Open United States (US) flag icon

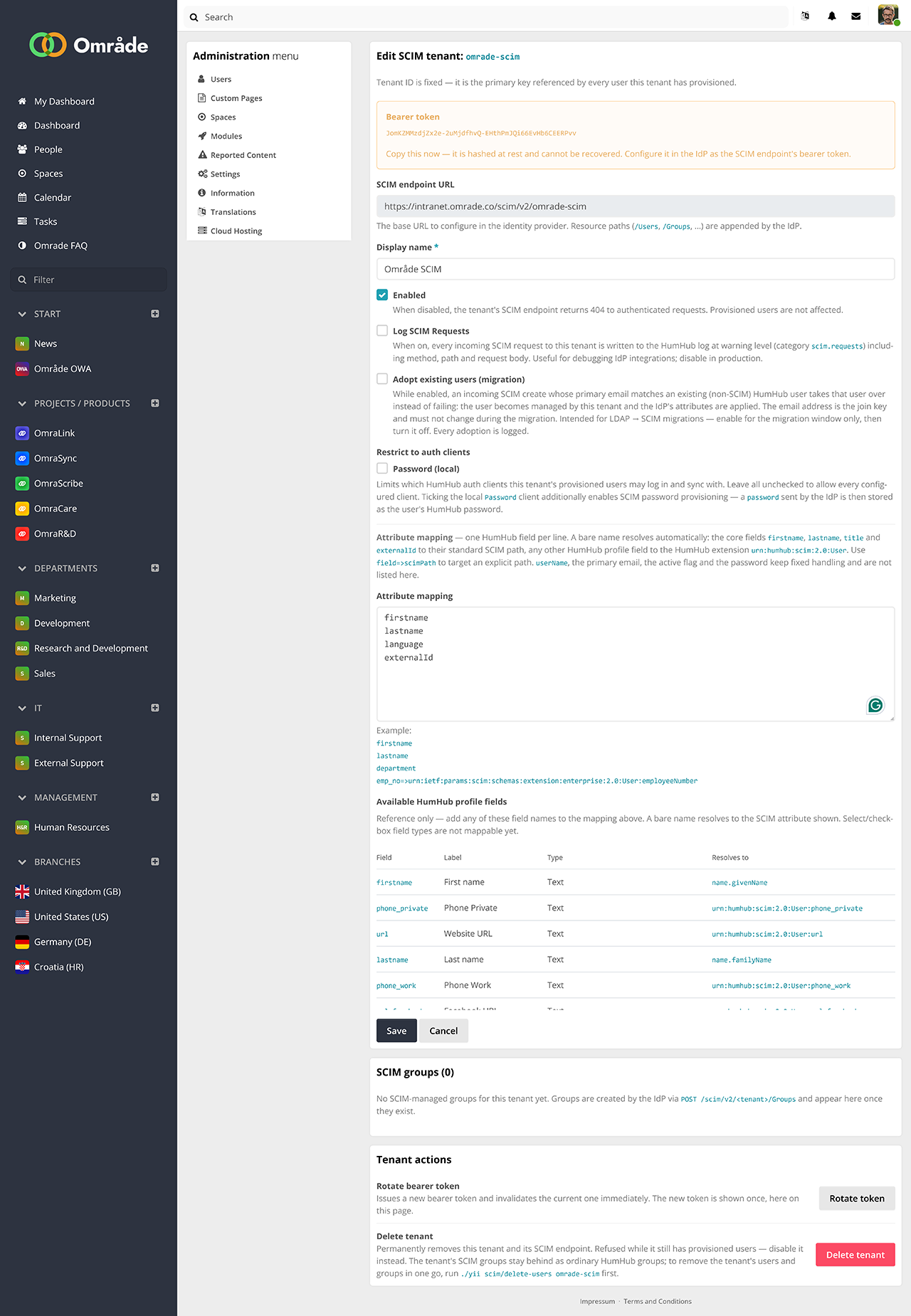[x=22, y=917]
